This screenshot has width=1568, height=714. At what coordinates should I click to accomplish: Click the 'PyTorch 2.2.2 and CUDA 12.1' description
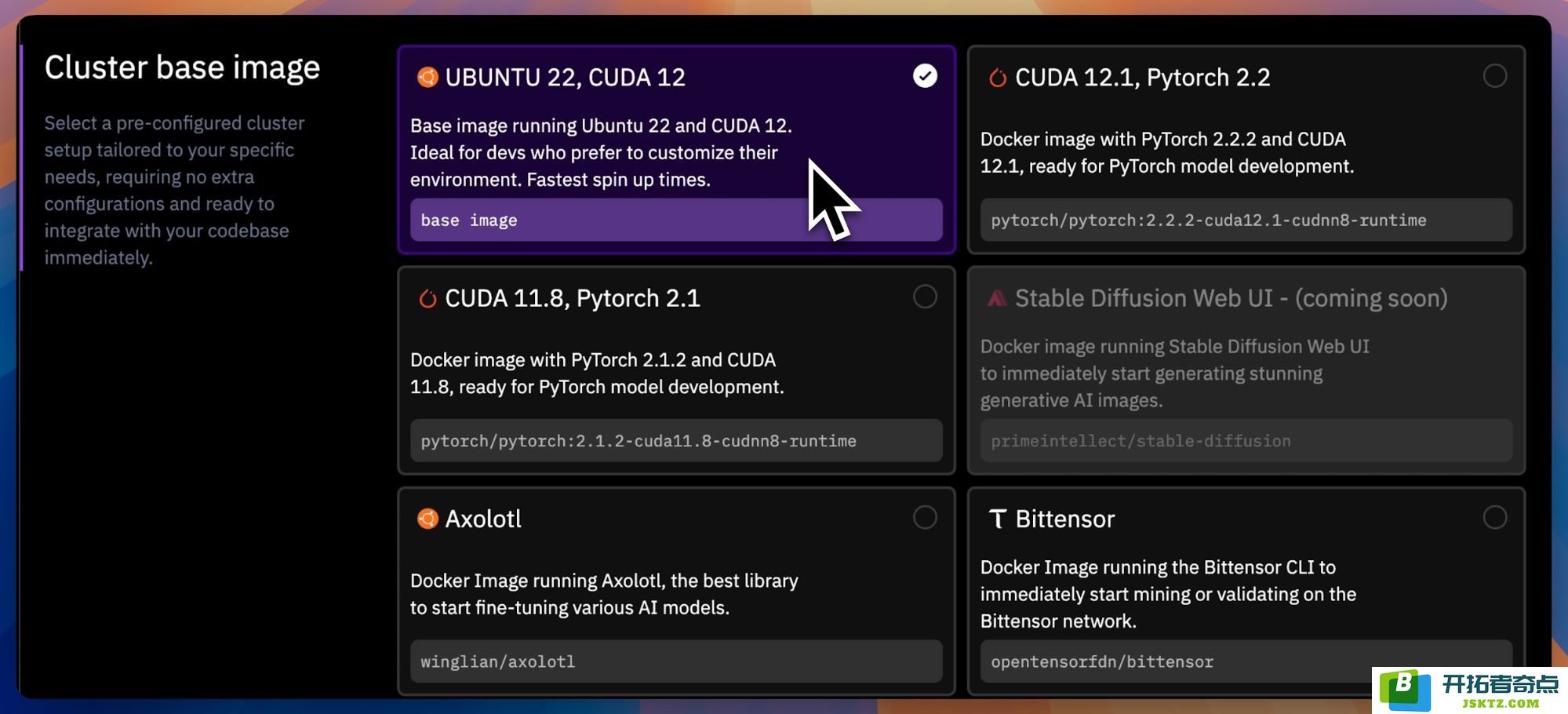(1166, 152)
